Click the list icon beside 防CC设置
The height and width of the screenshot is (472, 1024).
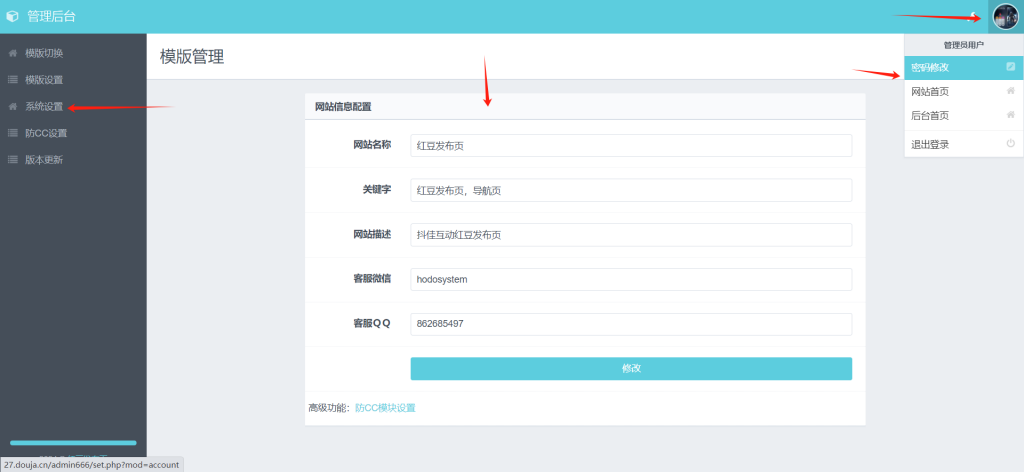12,133
